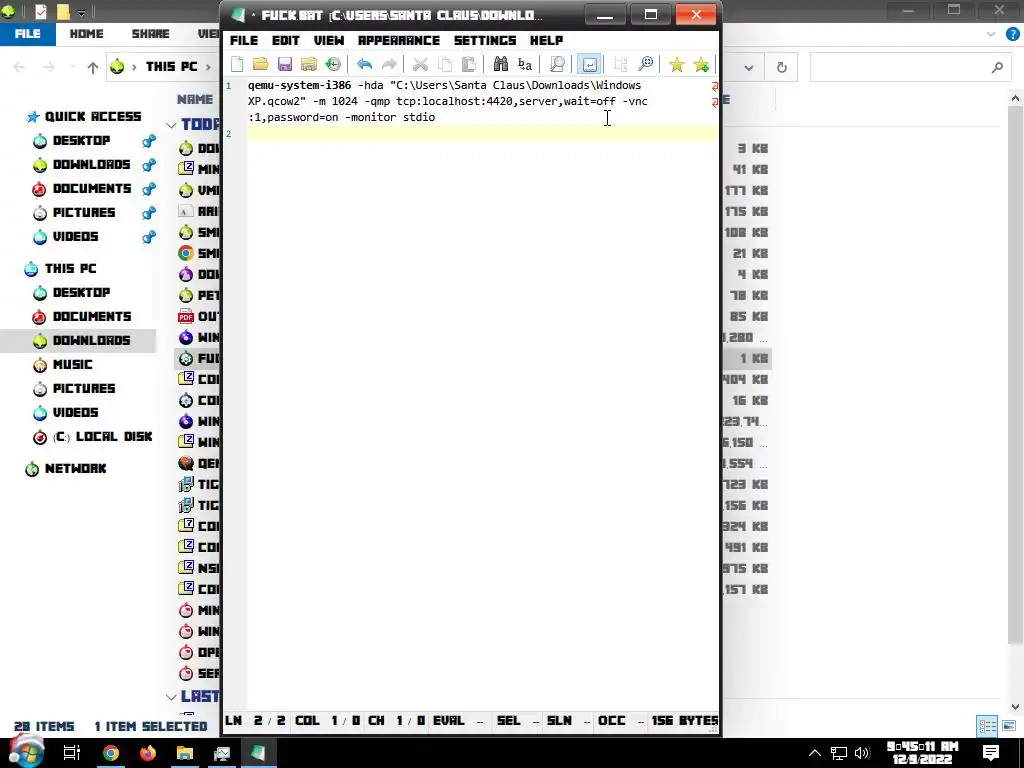Image resolution: width=1024 pixels, height=768 pixels.
Task: Click the Name column header in Explorer
Action: pyautogui.click(x=195, y=99)
